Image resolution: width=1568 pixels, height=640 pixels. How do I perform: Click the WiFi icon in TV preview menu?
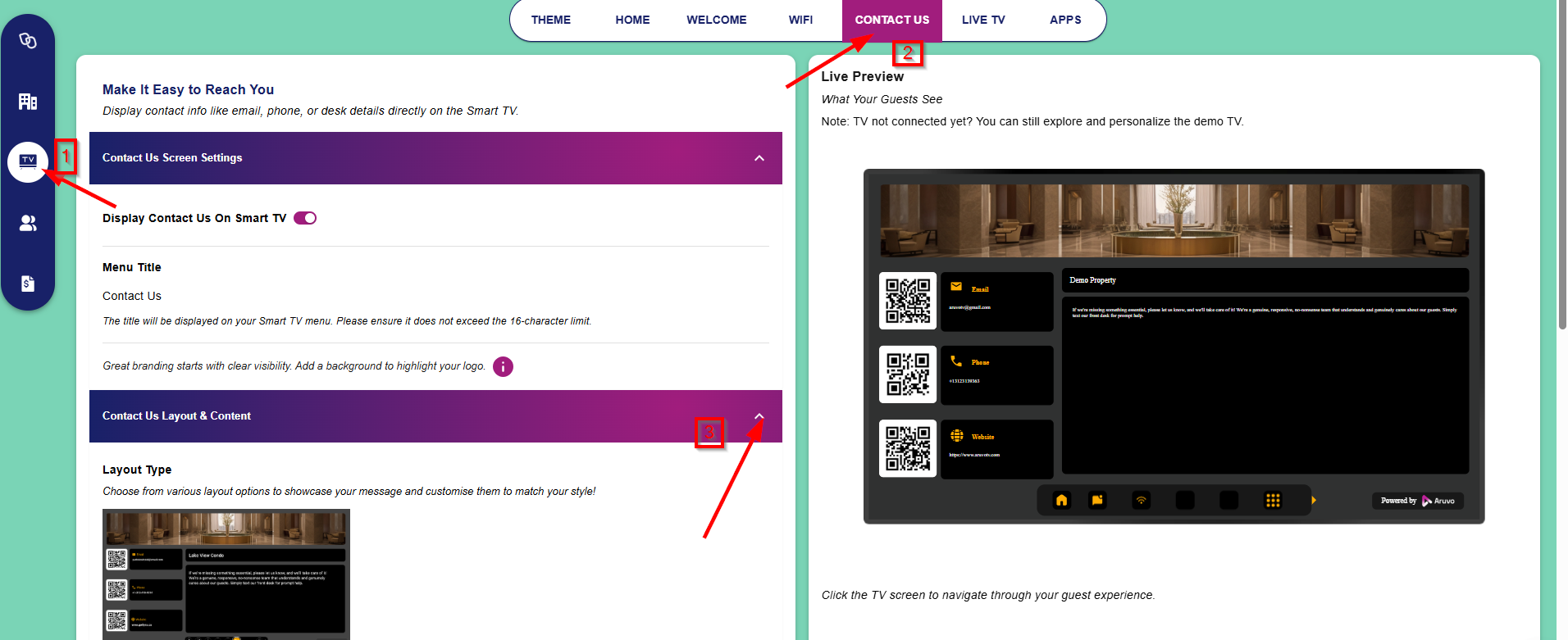[x=1141, y=500]
